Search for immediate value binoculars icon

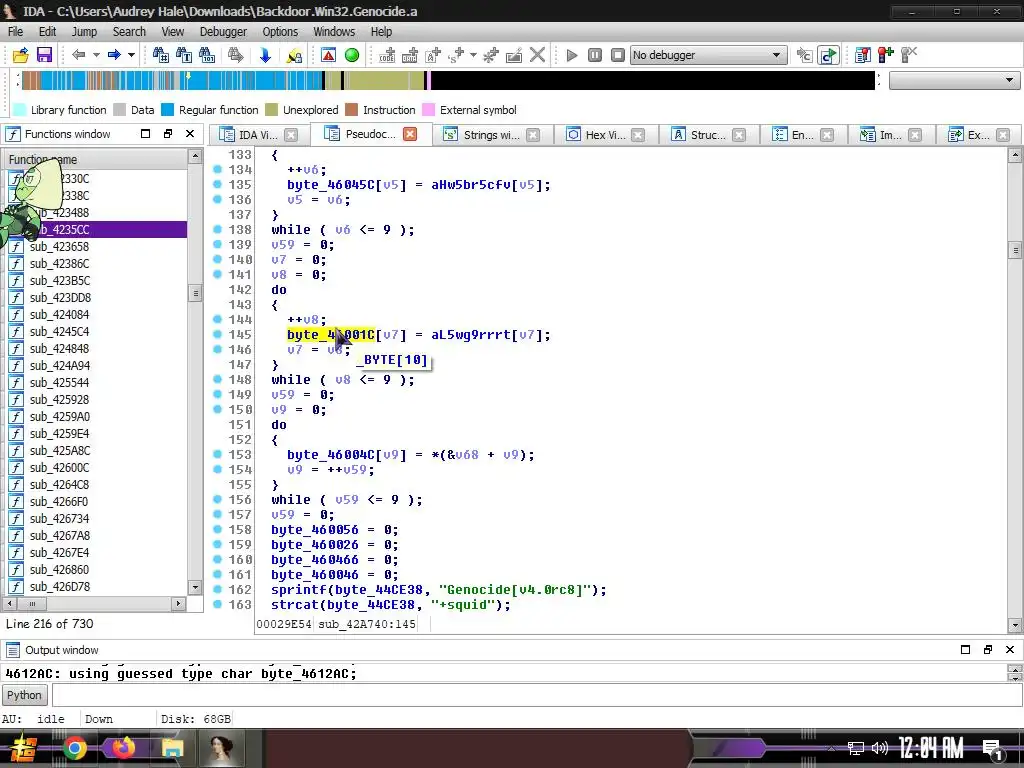click(160, 55)
